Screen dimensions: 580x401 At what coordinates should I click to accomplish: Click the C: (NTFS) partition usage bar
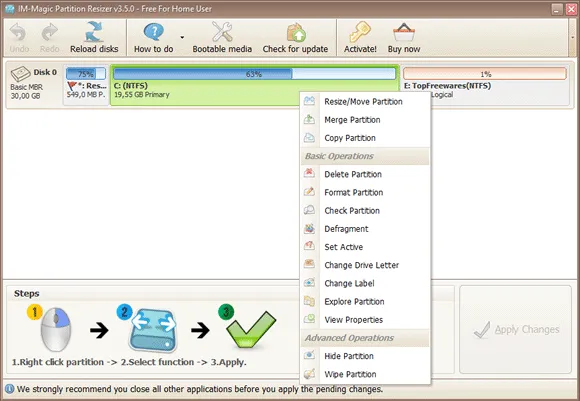(x=254, y=74)
